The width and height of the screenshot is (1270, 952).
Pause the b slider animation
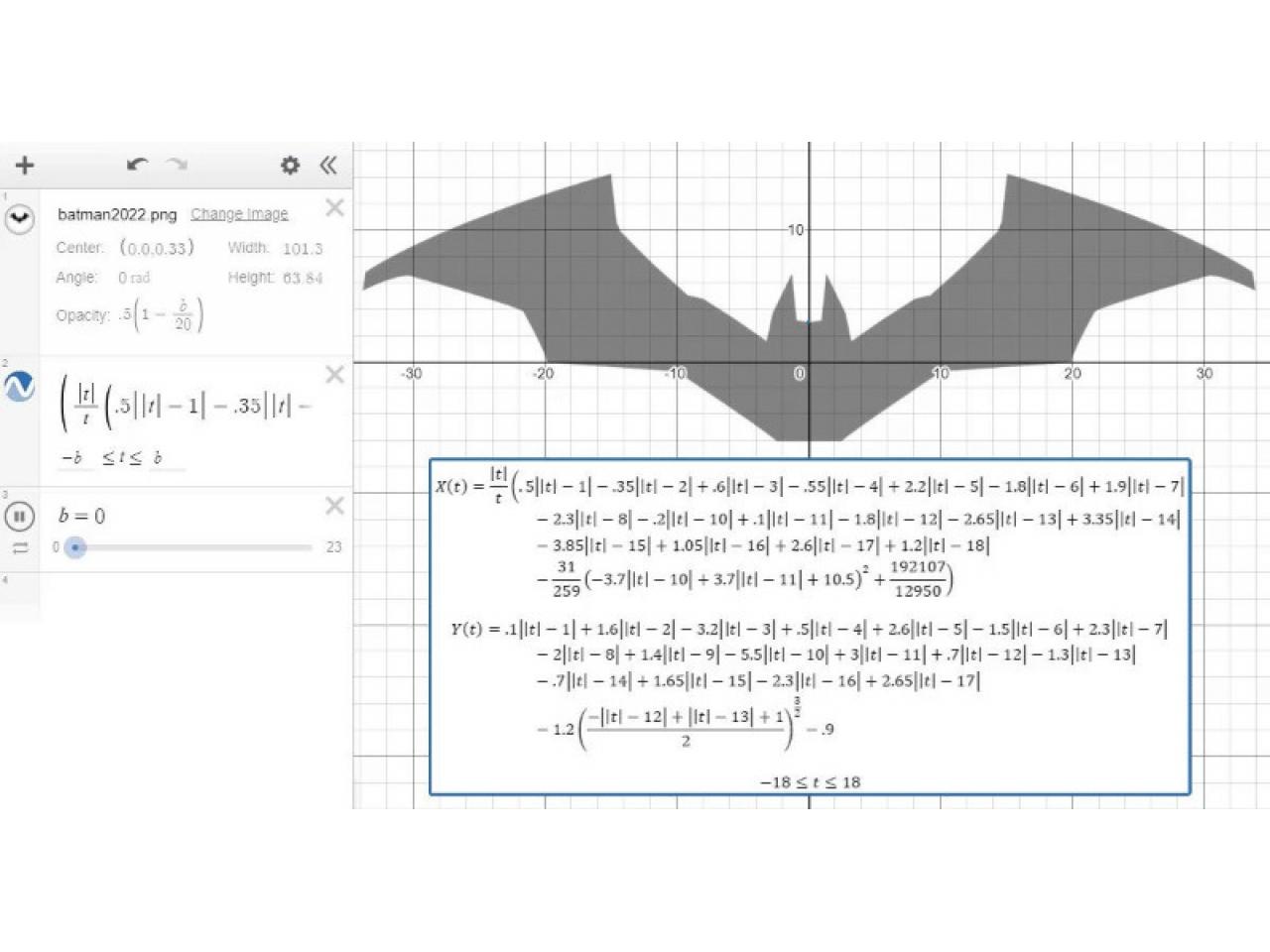point(19,517)
